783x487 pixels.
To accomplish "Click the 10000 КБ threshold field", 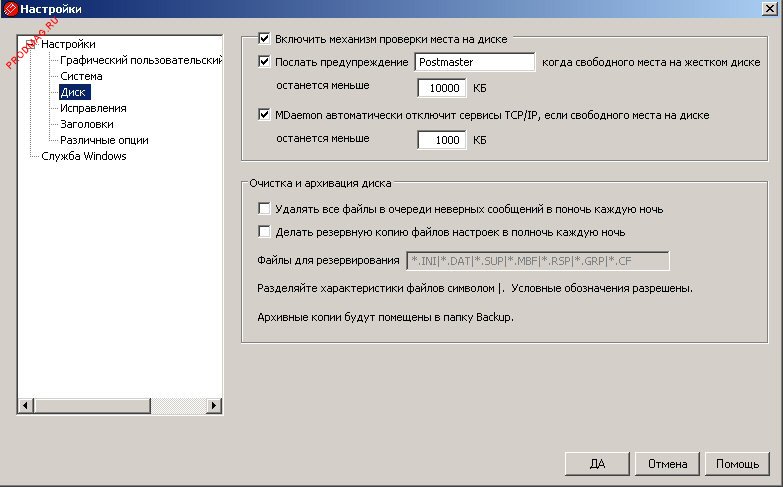I will coord(440,88).
